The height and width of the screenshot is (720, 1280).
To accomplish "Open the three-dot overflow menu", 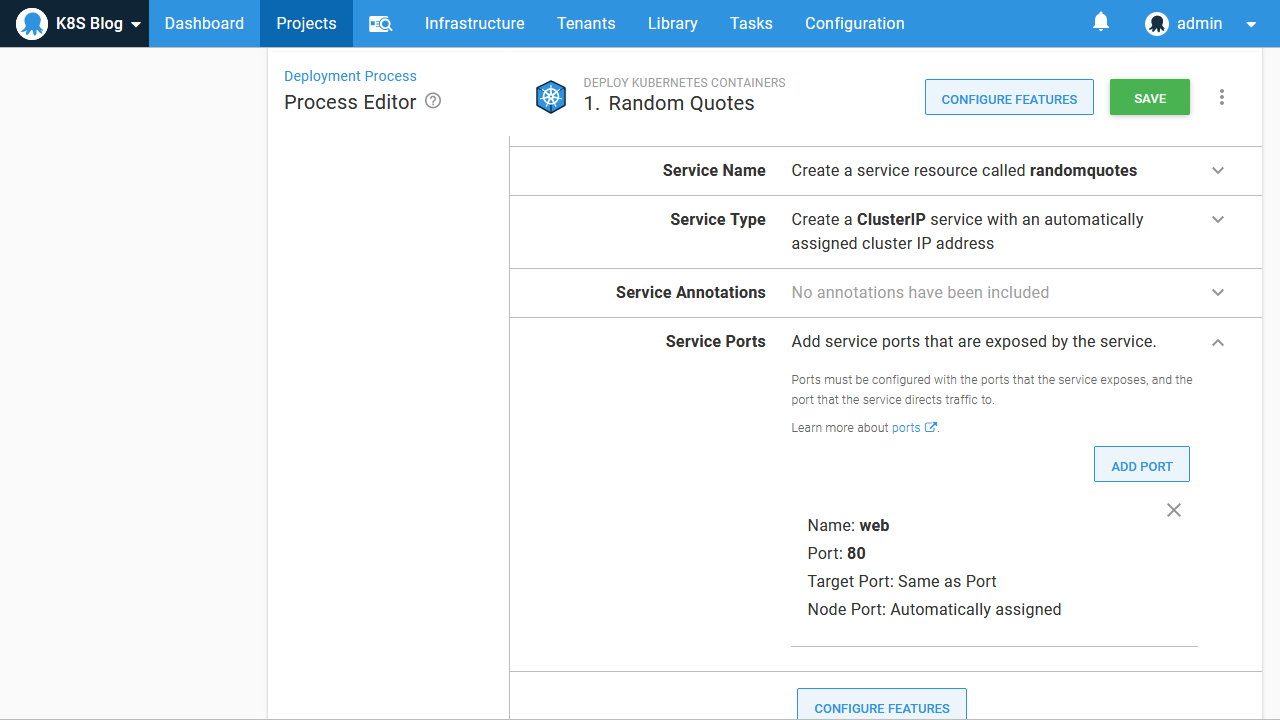I will pos(1222,97).
